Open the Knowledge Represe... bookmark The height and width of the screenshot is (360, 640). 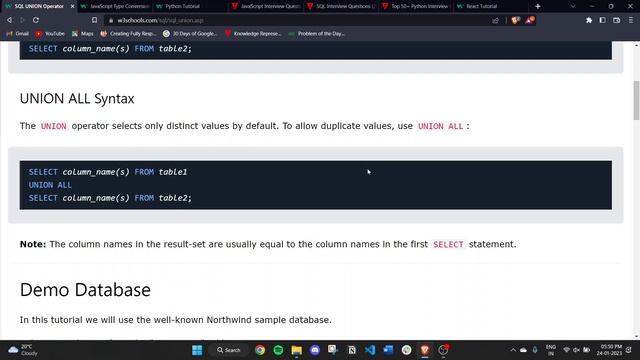(x=253, y=34)
